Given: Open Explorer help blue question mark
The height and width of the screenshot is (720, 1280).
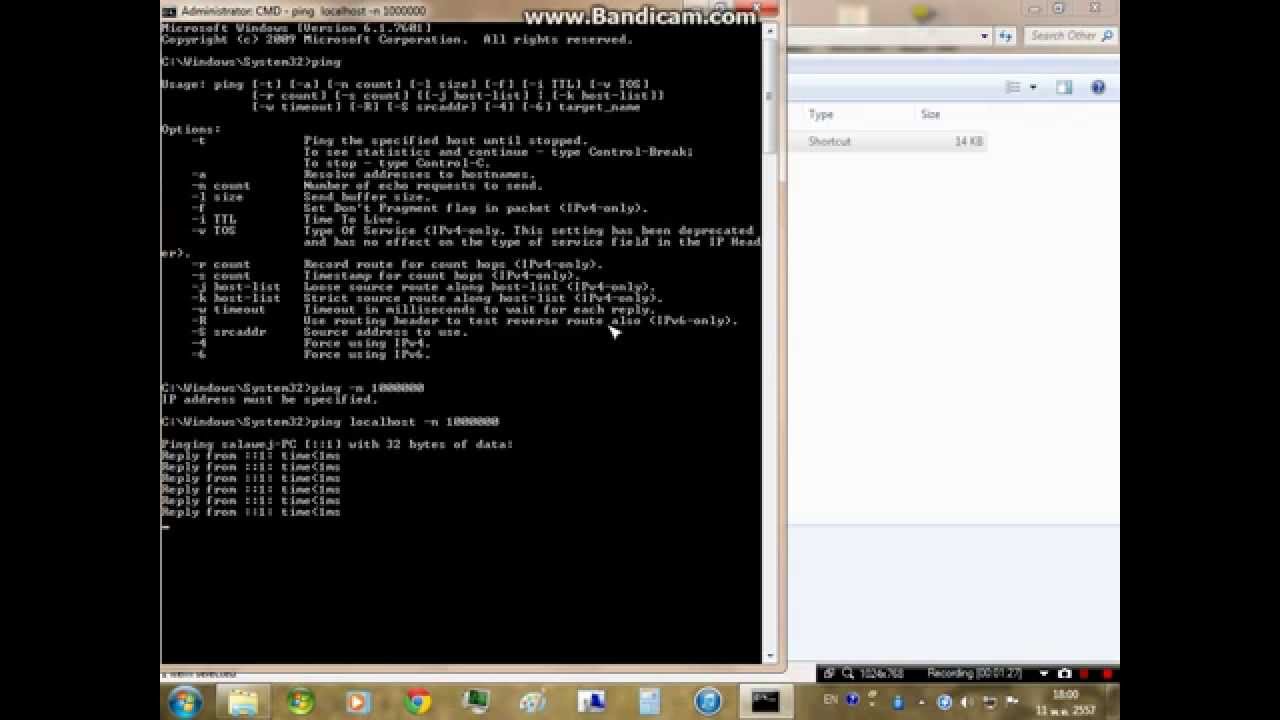Looking at the screenshot, I should click(1098, 88).
